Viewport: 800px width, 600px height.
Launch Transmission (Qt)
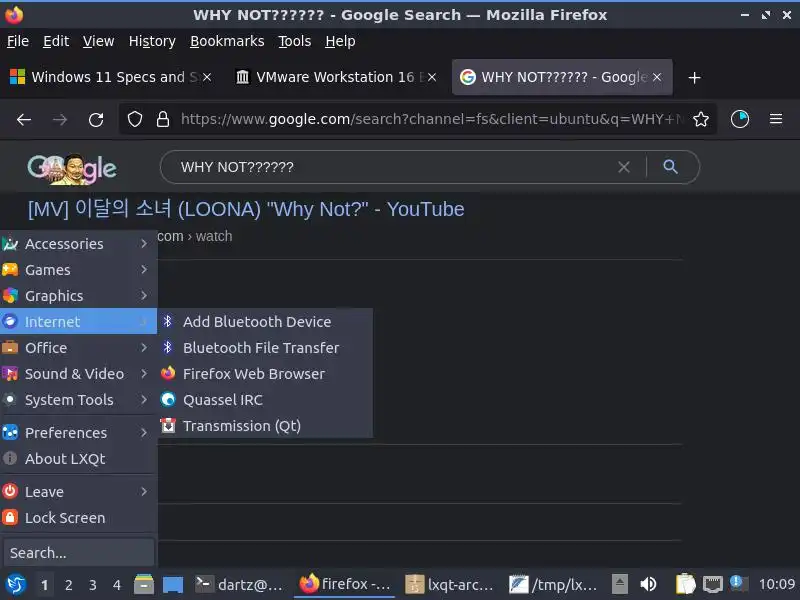pyautogui.click(x=265, y=426)
